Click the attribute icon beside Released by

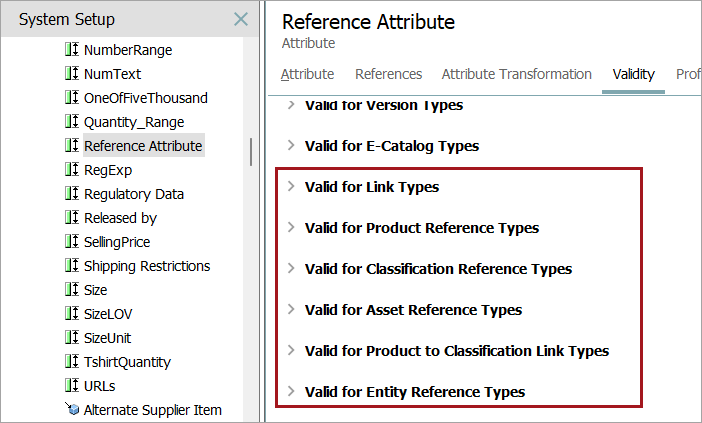(x=72, y=217)
